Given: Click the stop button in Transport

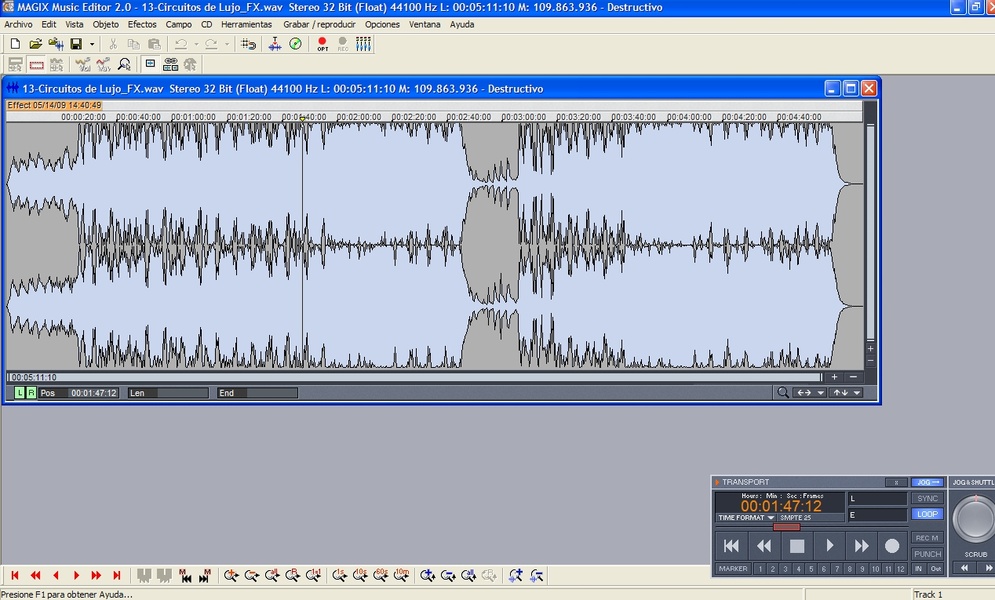Looking at the screenshot, I should [797, 546].
